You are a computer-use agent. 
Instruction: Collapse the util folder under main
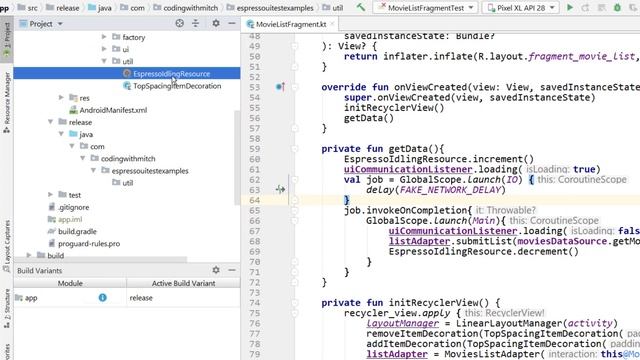click(104, 61)
